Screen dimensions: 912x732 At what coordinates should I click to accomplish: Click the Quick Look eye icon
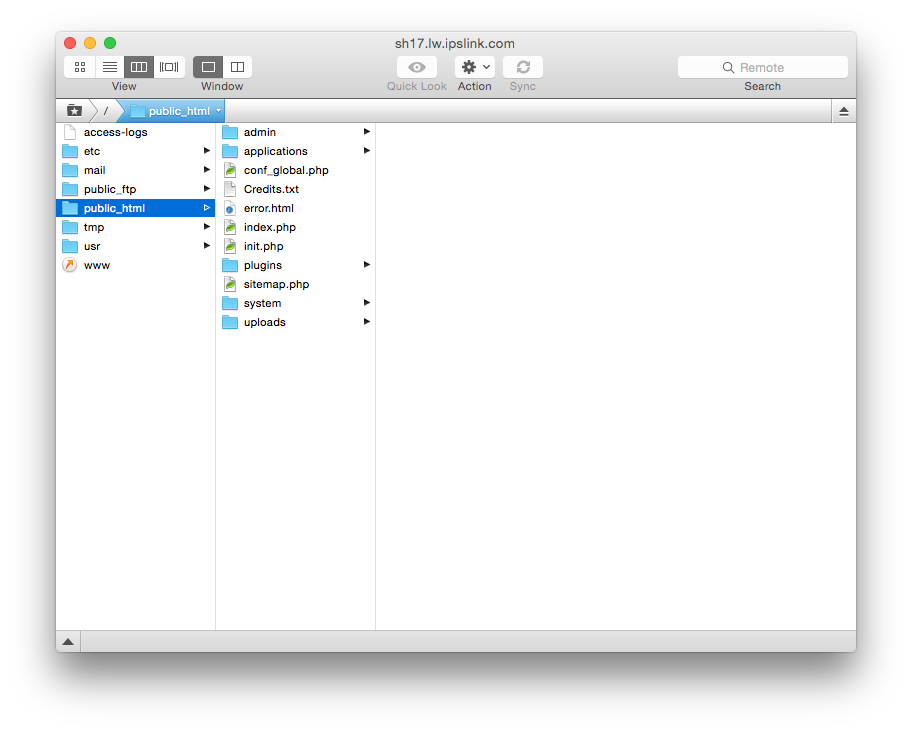(x=417, y=67)
